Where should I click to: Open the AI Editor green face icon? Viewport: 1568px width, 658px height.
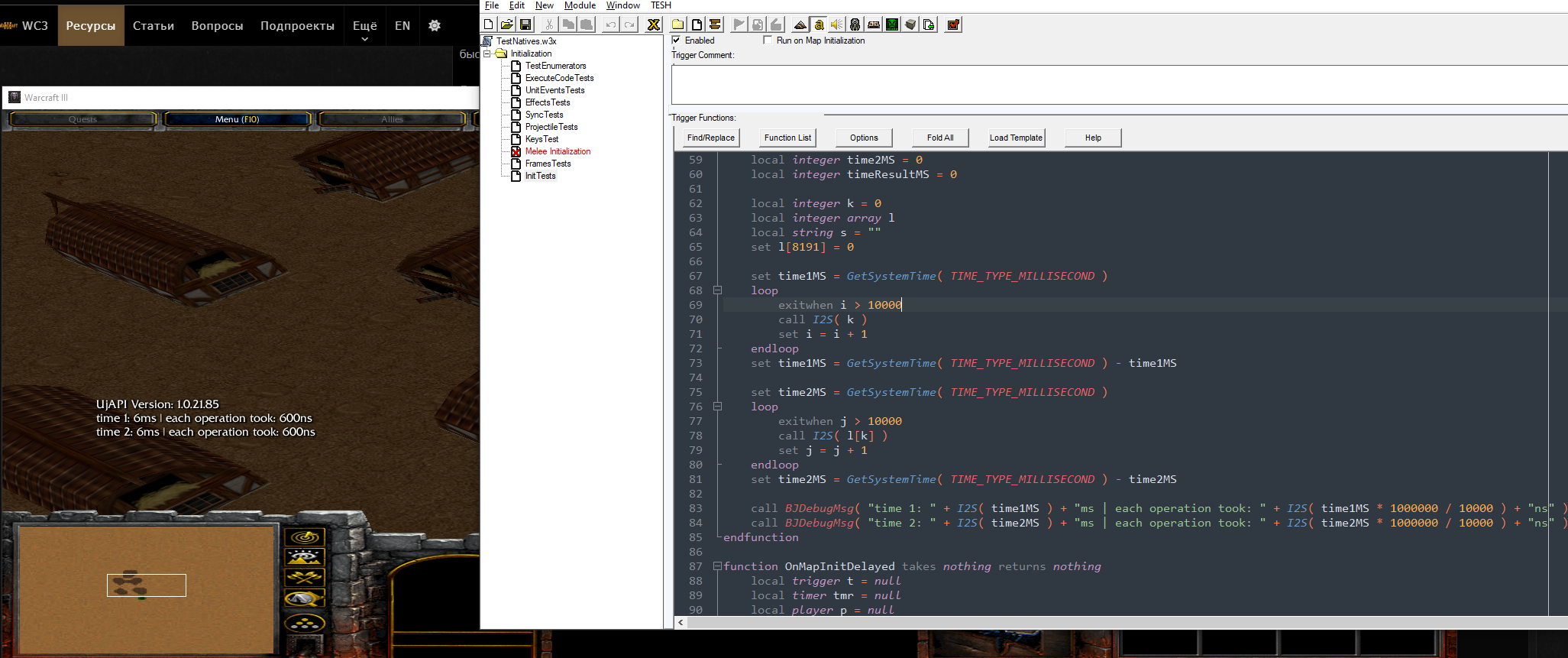pyautogui.click(x=892, y=24)
